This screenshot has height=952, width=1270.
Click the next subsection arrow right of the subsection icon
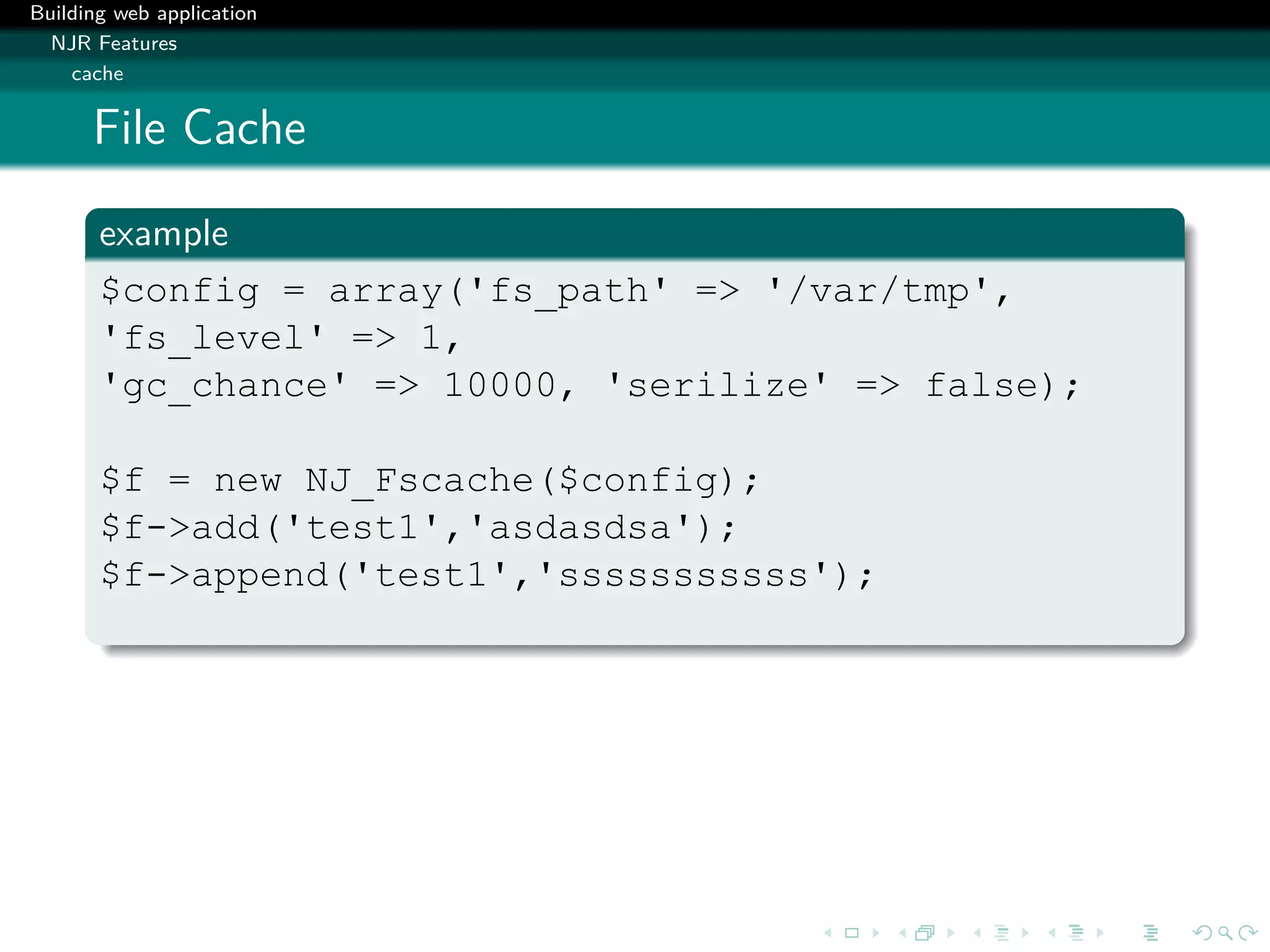click(x=1026, y=933)
